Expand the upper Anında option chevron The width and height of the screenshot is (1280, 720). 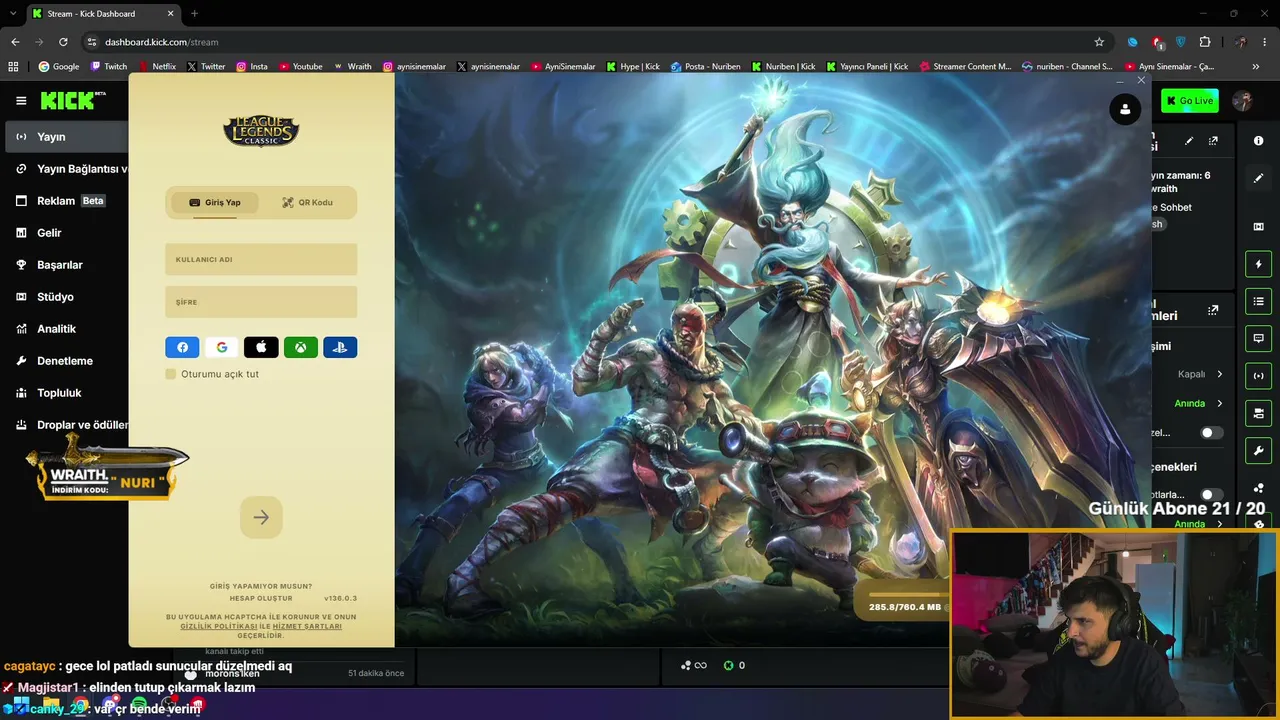click(x=1219, y=404)
